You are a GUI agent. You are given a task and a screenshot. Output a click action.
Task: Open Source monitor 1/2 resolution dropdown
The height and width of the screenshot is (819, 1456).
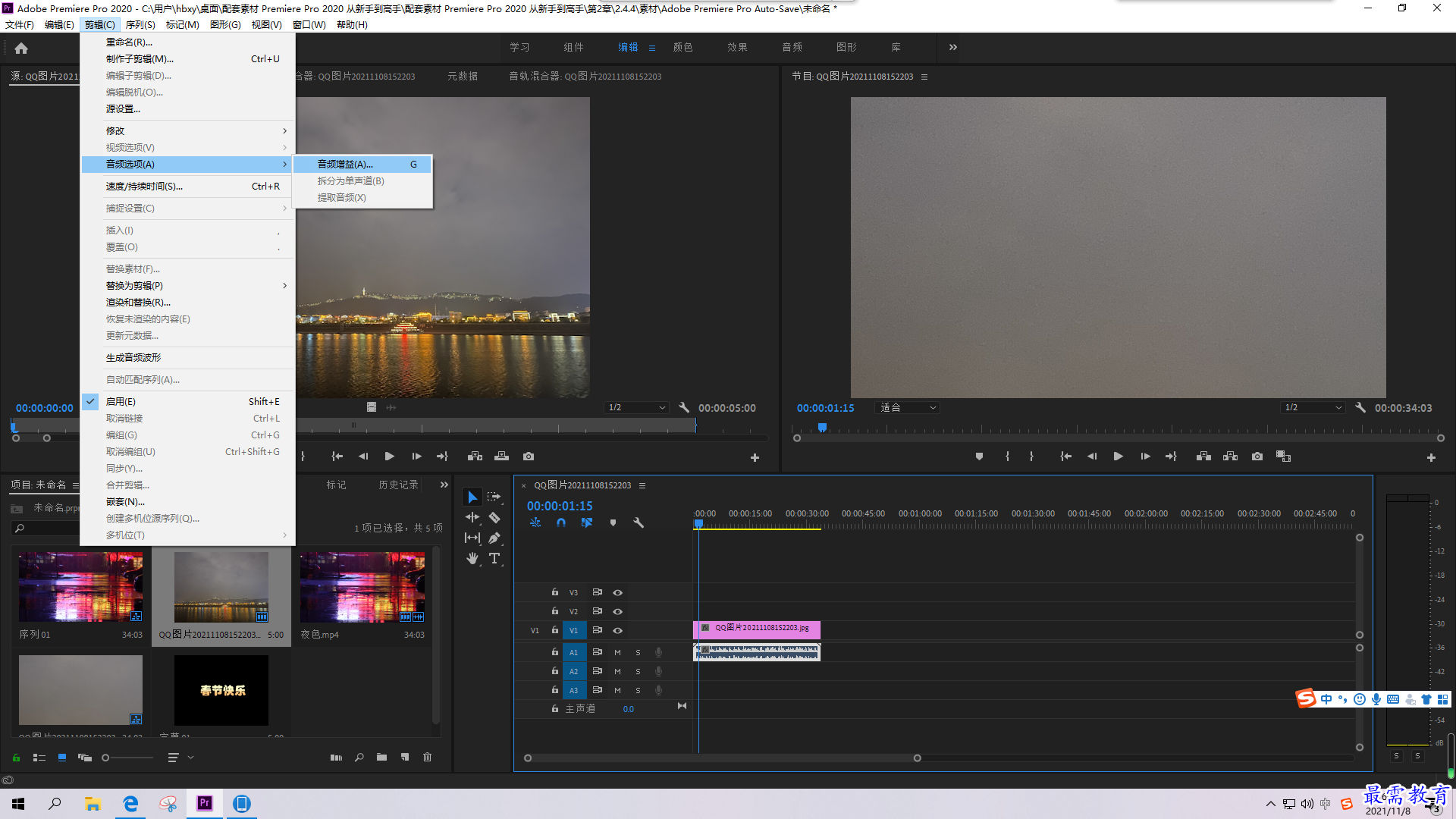pyautogui.click(x=636, y=408)
